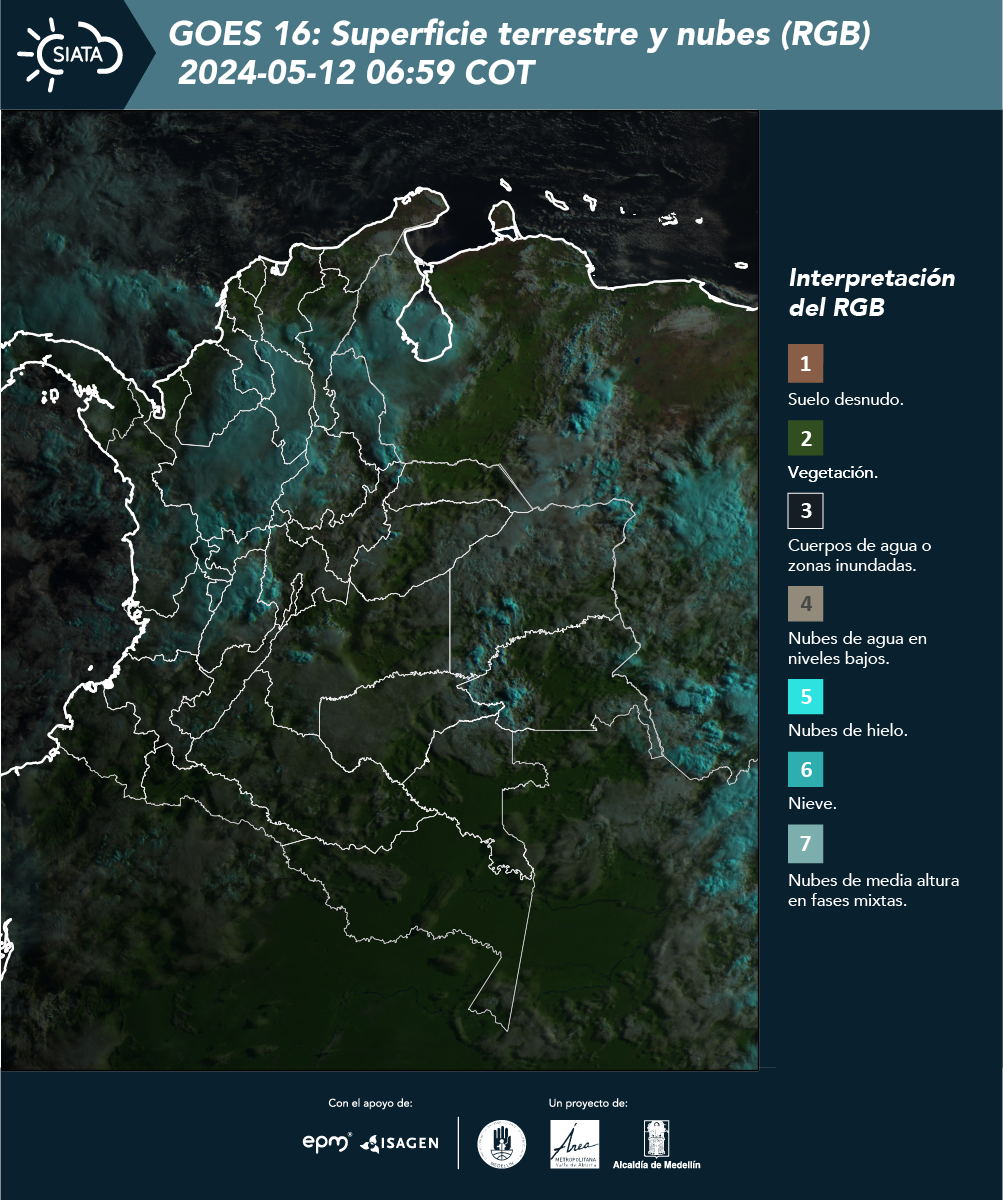The image size is (1003, 1200).
Task: Click the 'Vegetación.' legend label
Action: [x=833, y=473]
